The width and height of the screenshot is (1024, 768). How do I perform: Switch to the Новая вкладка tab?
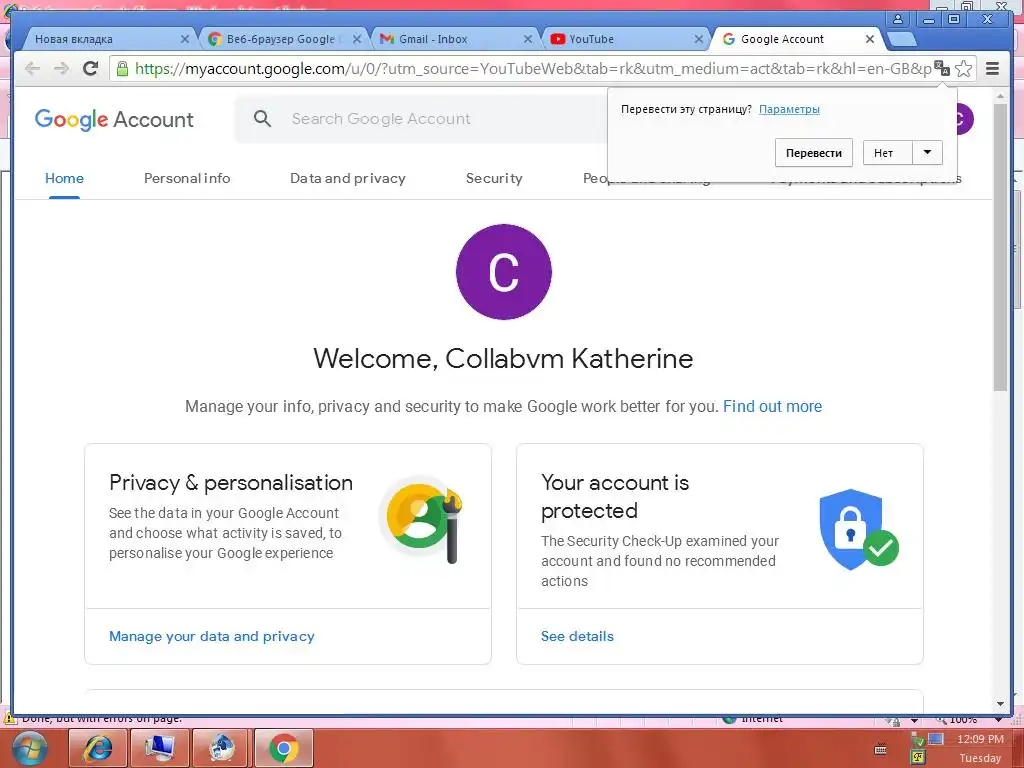click(104, 39)
